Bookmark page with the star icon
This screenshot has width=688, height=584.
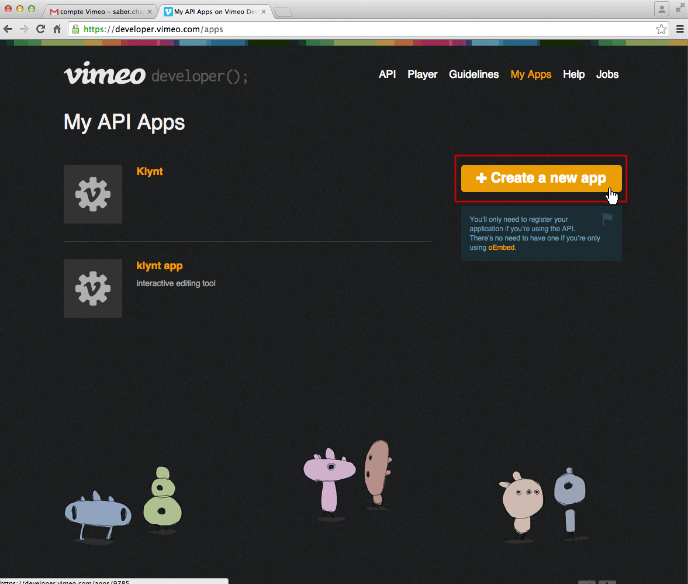coord(661,29)
